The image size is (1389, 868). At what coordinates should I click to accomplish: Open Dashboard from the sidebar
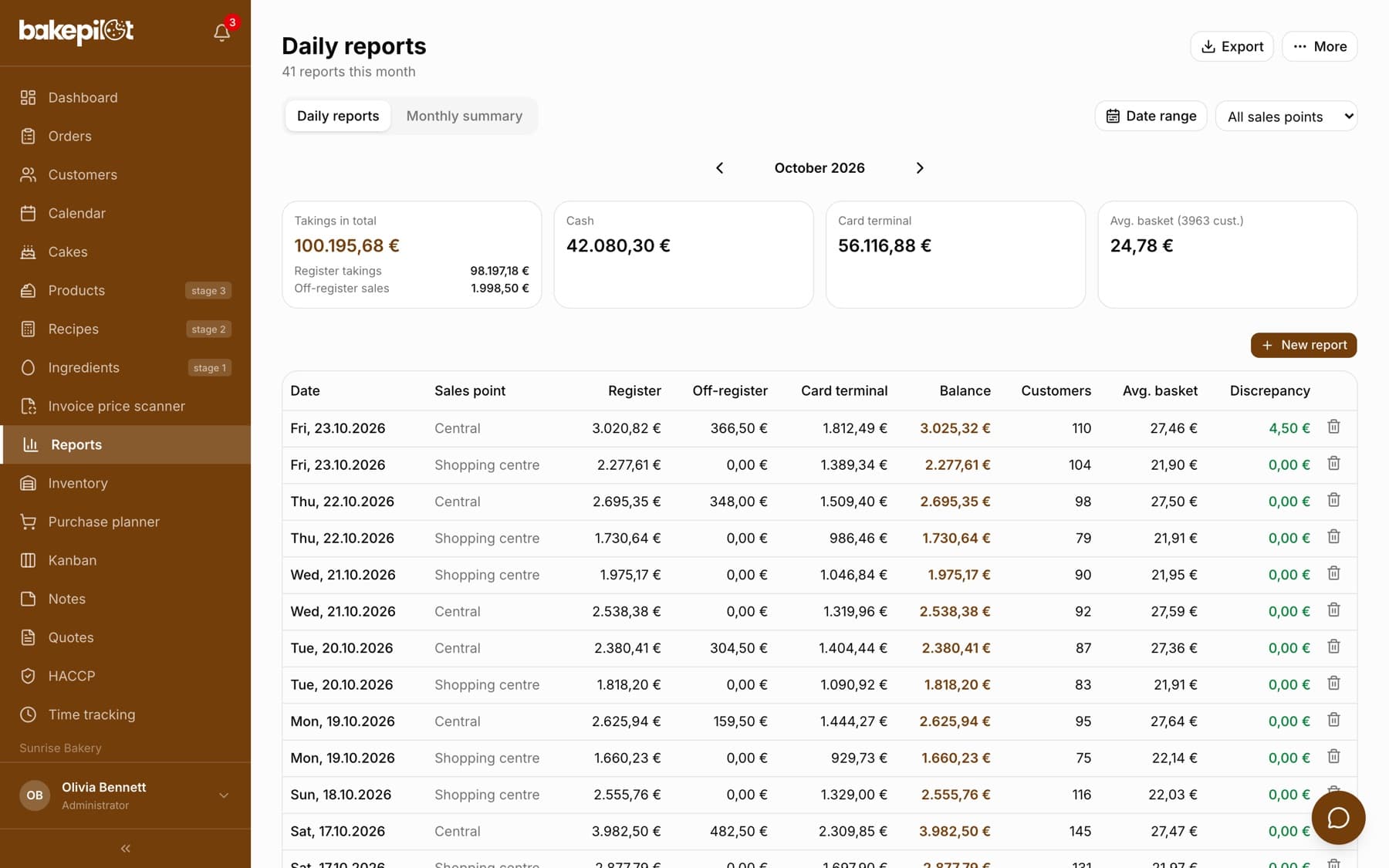(x=125, y=97)
